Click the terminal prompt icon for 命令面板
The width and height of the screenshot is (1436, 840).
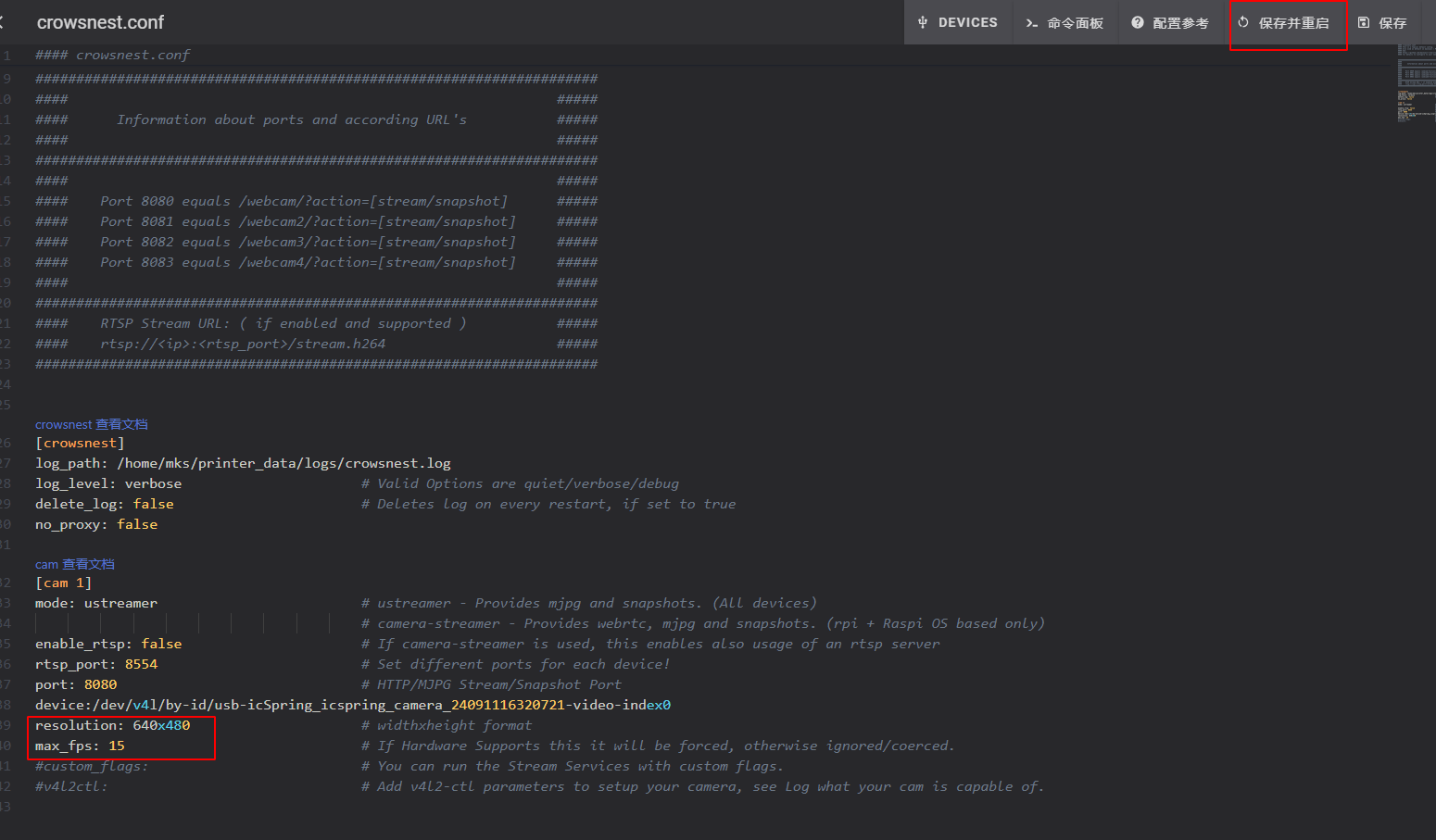(x=1031, y=23)
